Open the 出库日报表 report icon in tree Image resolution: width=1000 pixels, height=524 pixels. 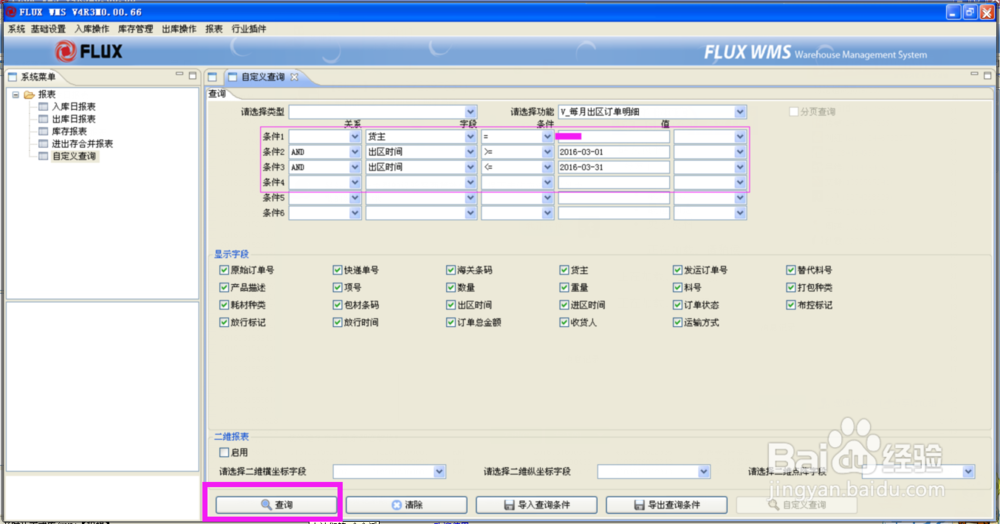43,119
